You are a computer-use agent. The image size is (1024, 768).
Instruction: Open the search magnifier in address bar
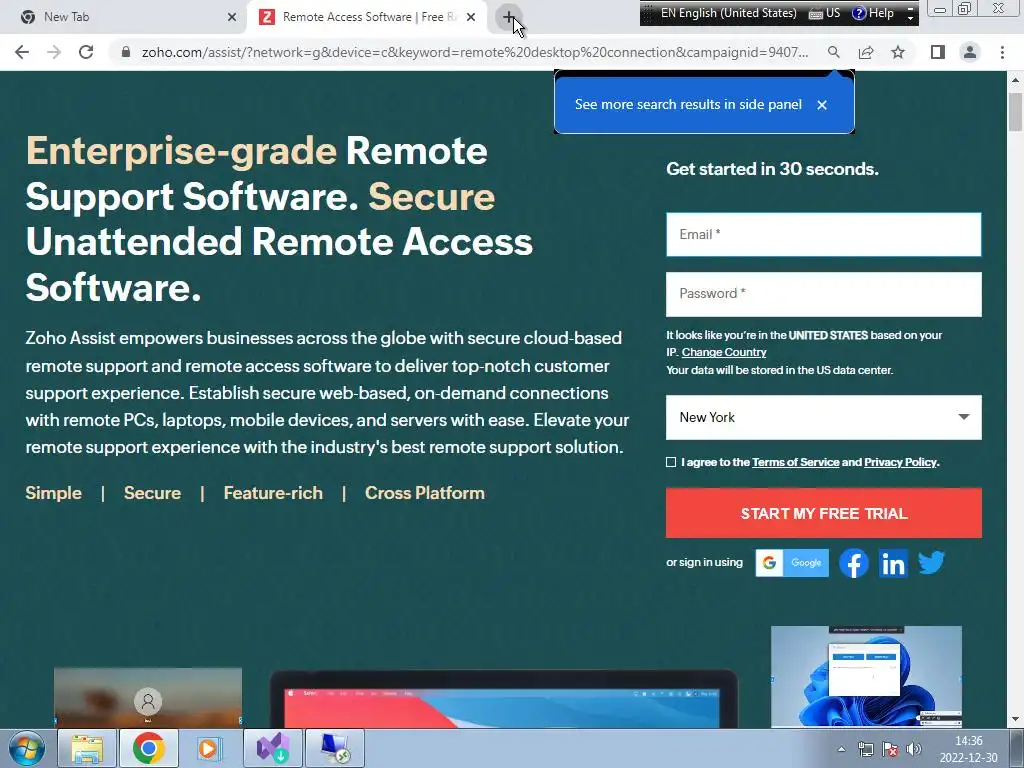[x=833, y=52]
